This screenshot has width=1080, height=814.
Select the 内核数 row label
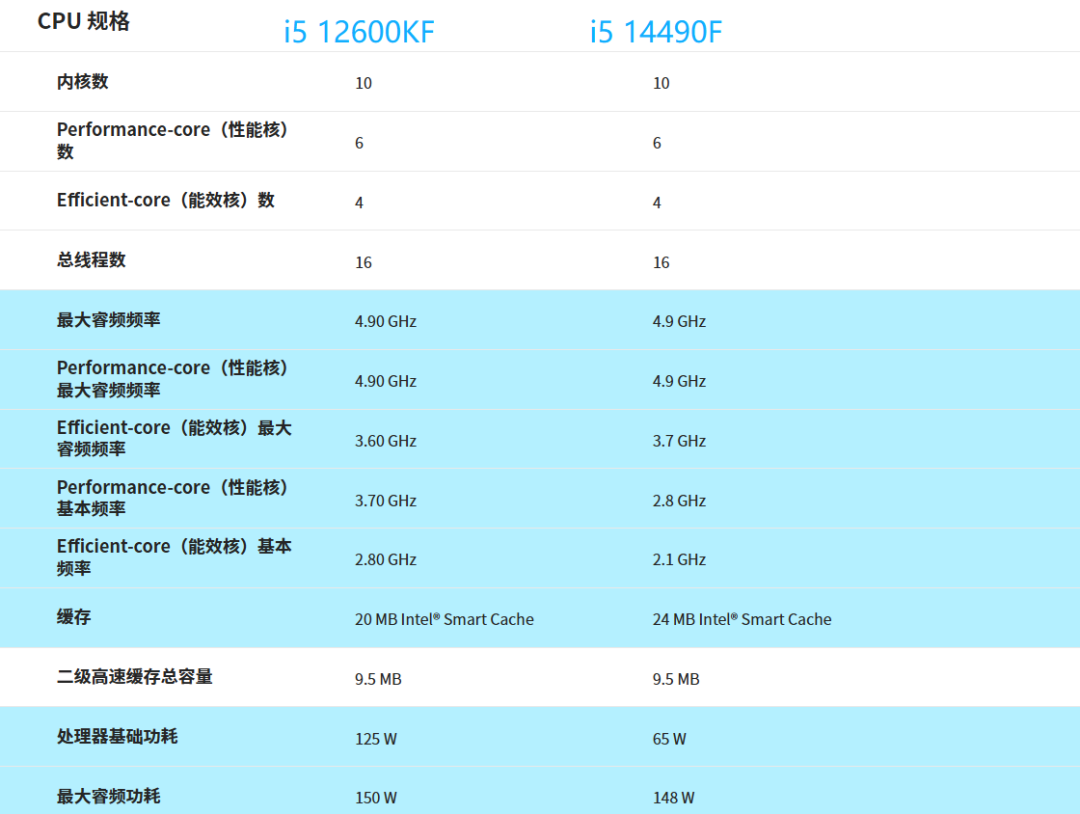click(x=83, y=81)
